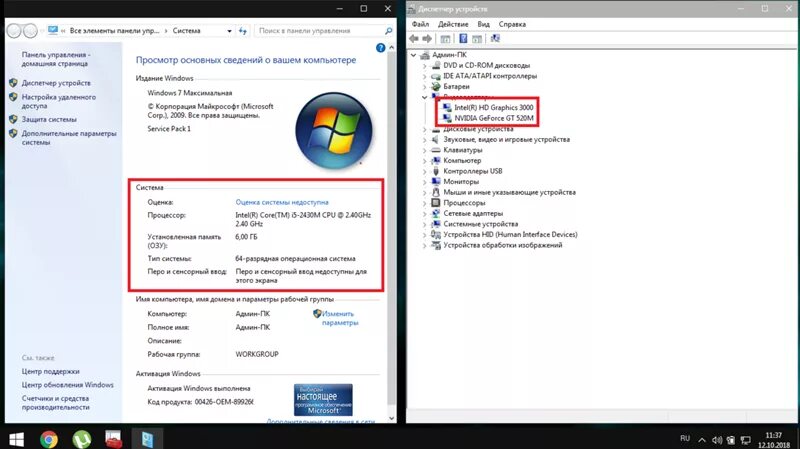800x449 pixels.
Task: Open the Справка menu
Action: click(512, 24)
